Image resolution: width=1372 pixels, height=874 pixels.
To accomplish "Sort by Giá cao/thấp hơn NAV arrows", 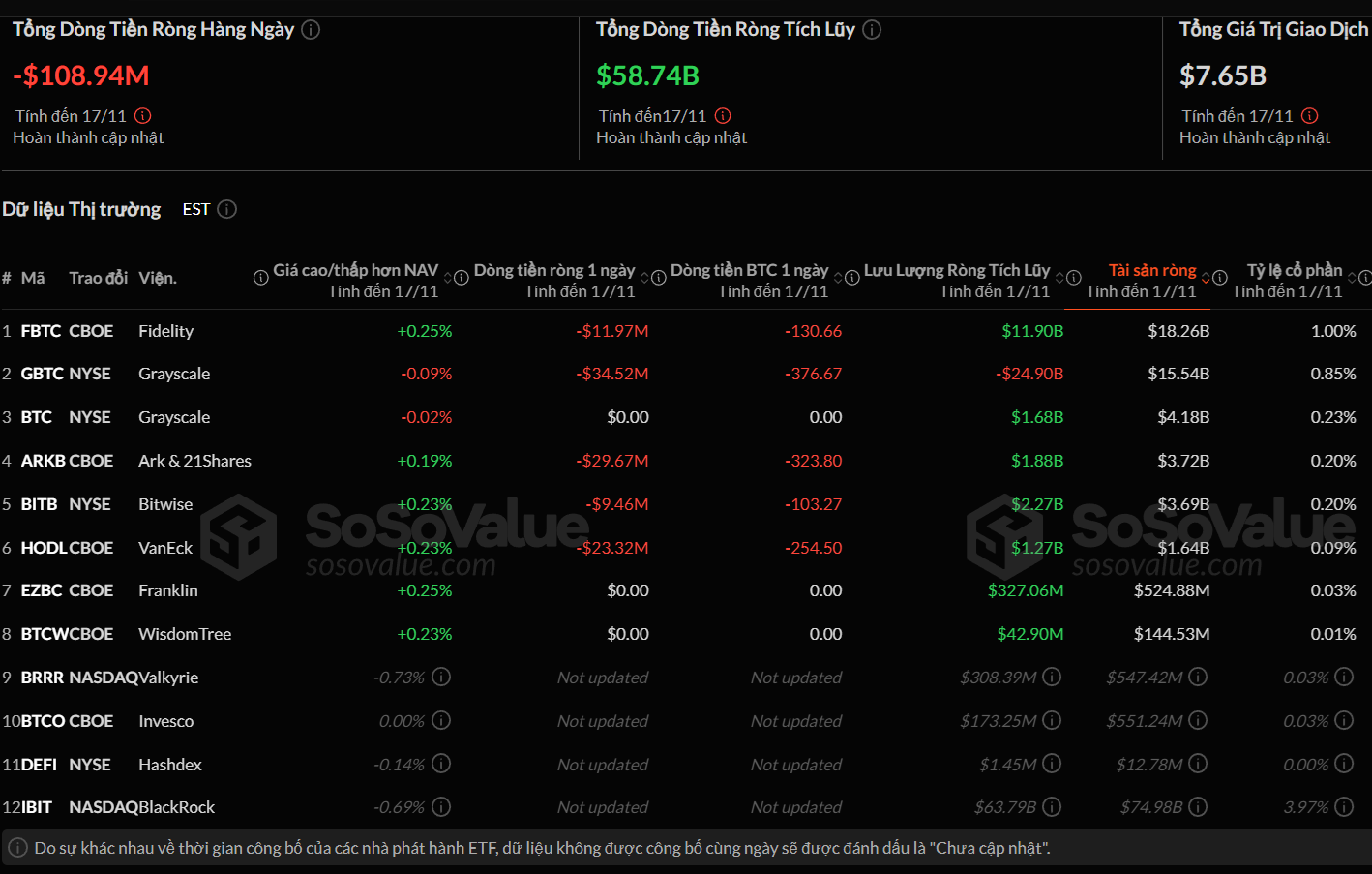I will [x=448, y=278].
